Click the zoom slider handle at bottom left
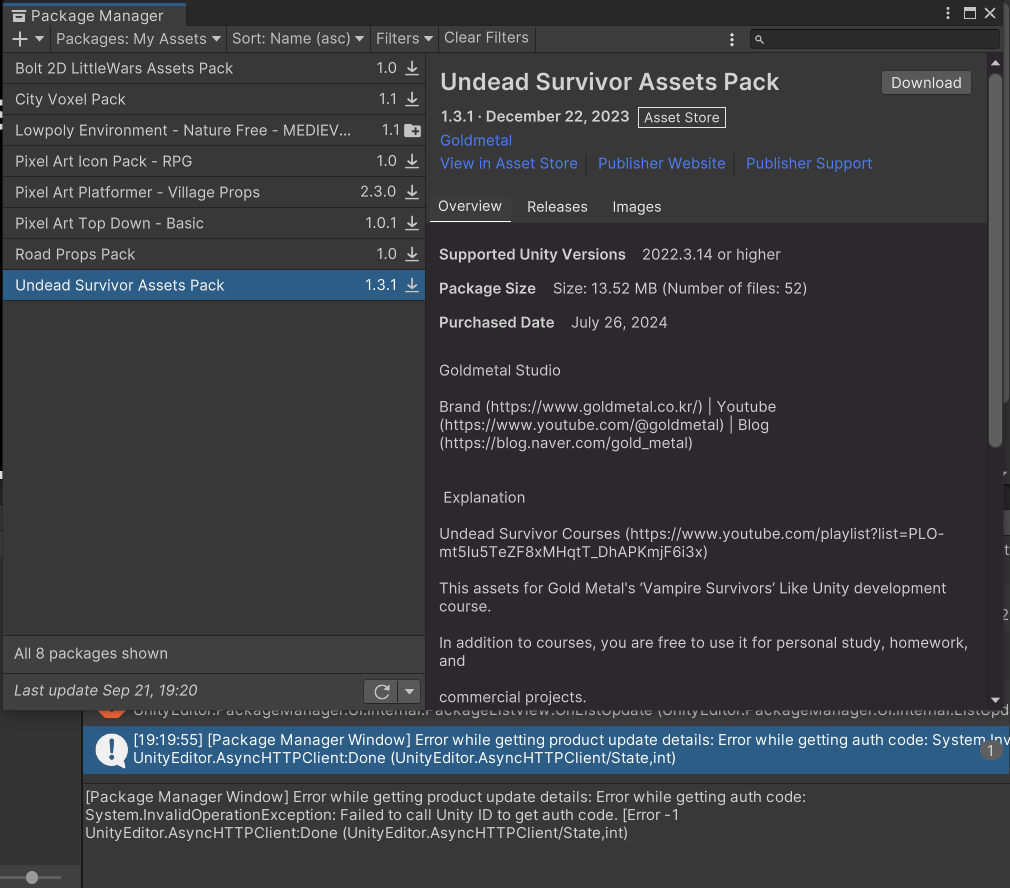 coord(32,877)
